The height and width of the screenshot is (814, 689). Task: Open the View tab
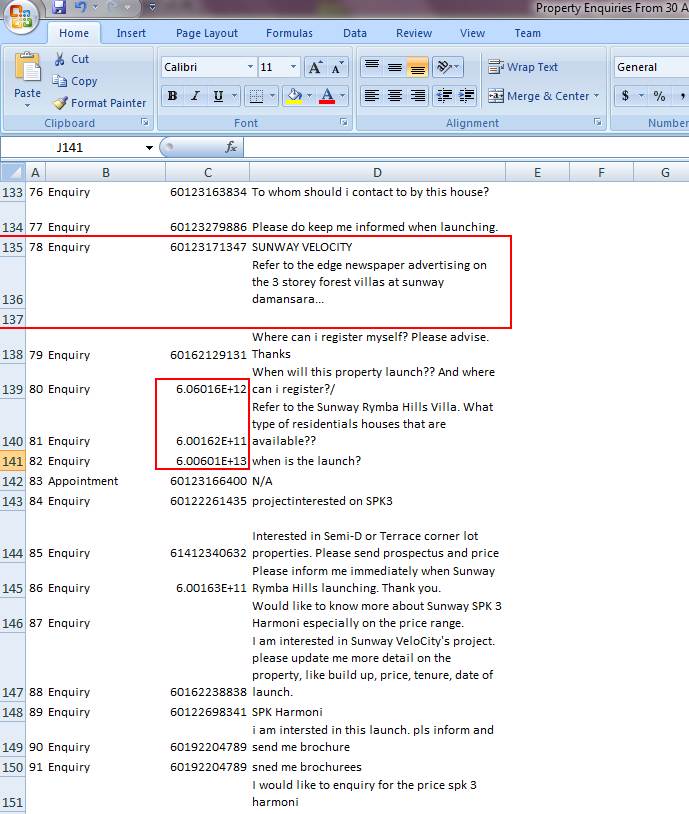(472, 33)
